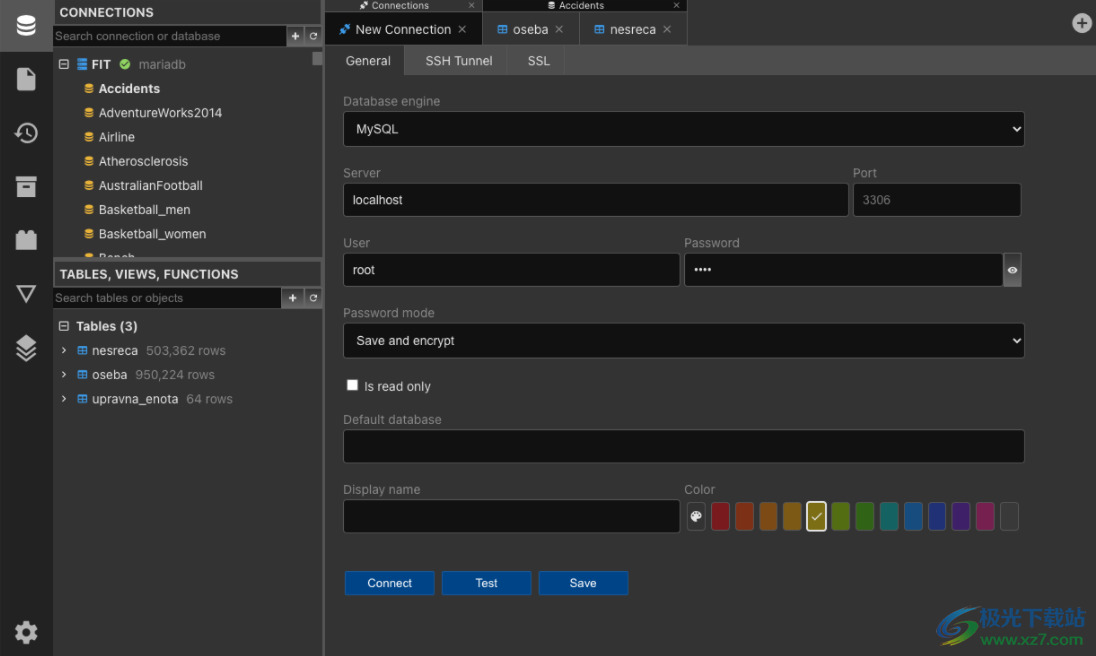
Task: Pick the selected yellow checkmarked swatch
Action: coord(816,516)
